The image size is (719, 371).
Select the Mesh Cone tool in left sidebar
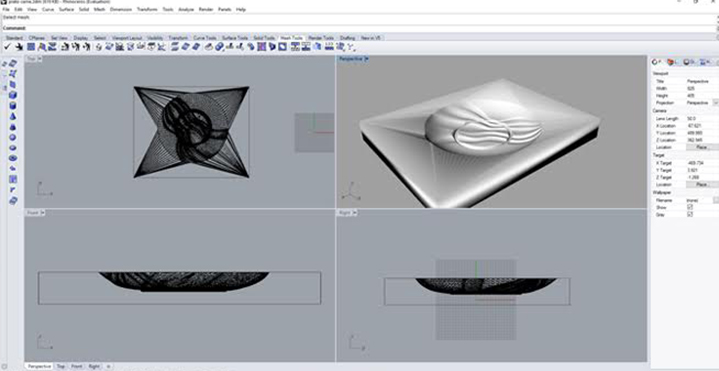click(13, 116)
